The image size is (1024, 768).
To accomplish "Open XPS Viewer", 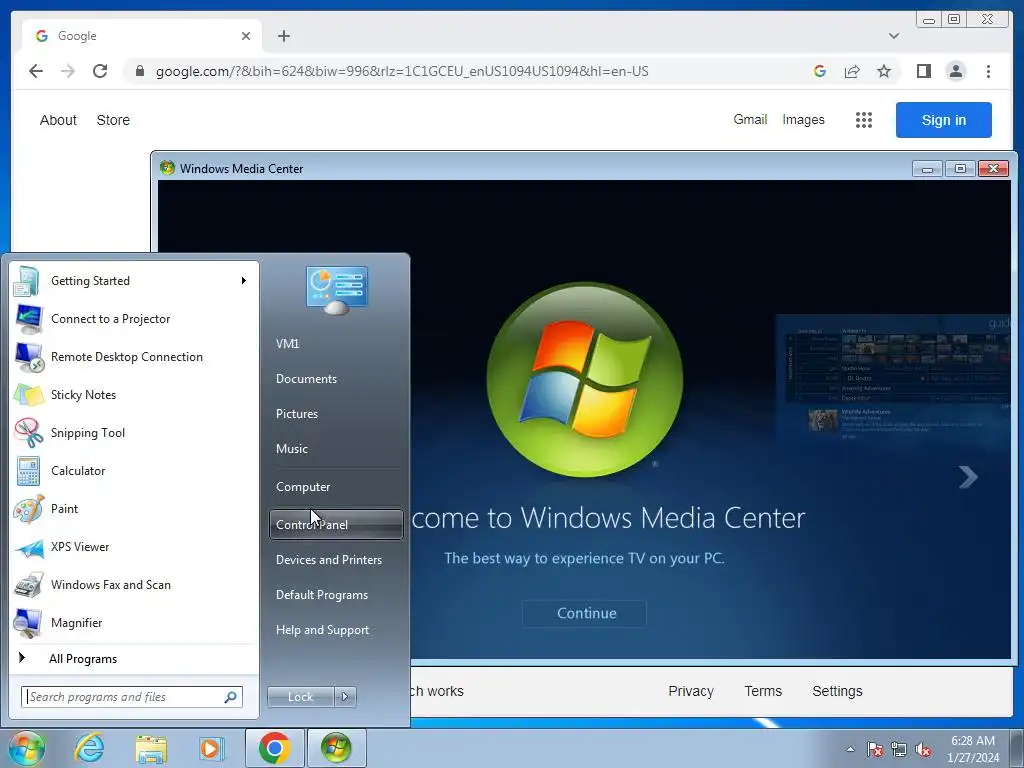I will coord(135,547).
